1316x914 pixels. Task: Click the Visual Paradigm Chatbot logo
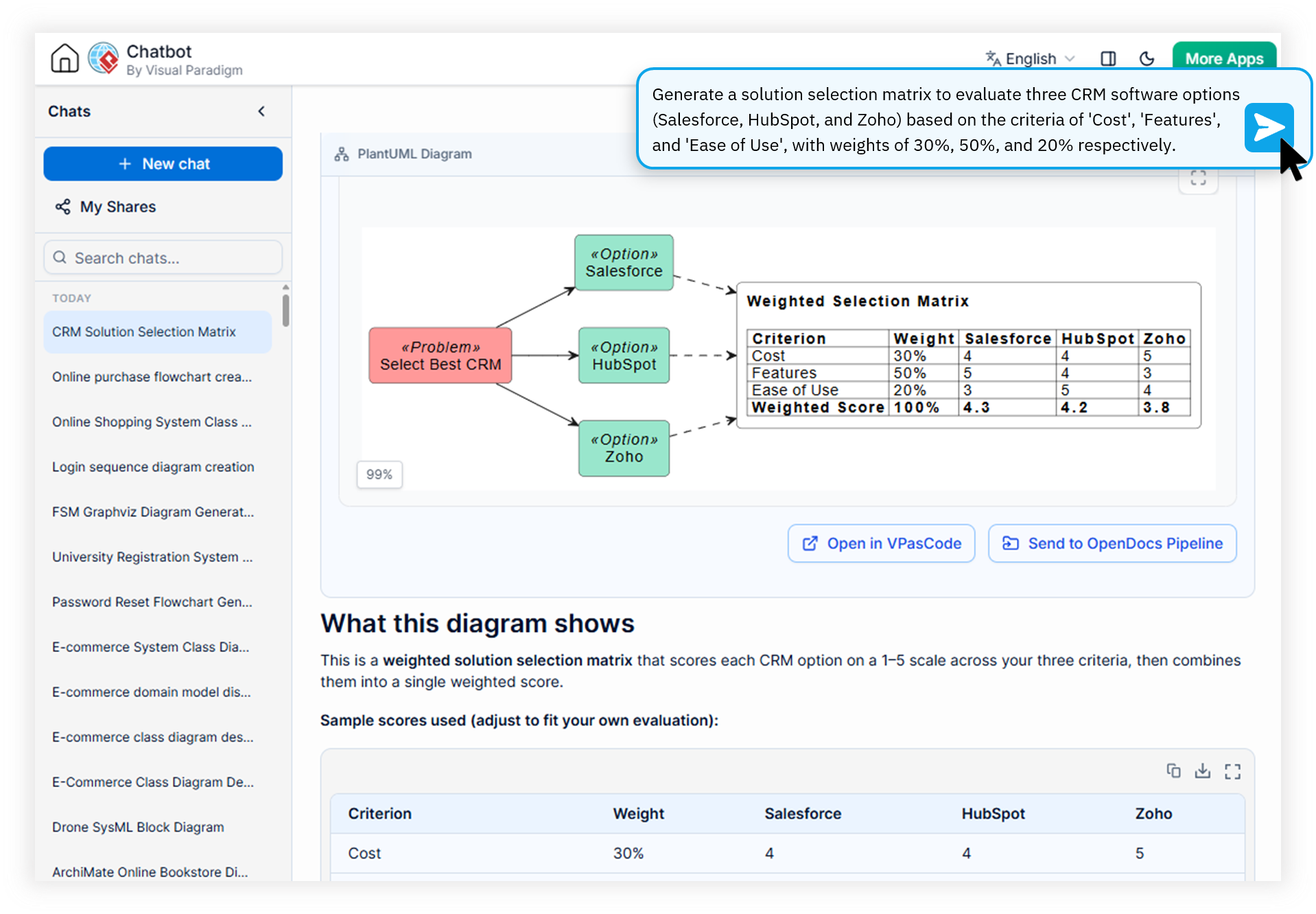[104, 58]
